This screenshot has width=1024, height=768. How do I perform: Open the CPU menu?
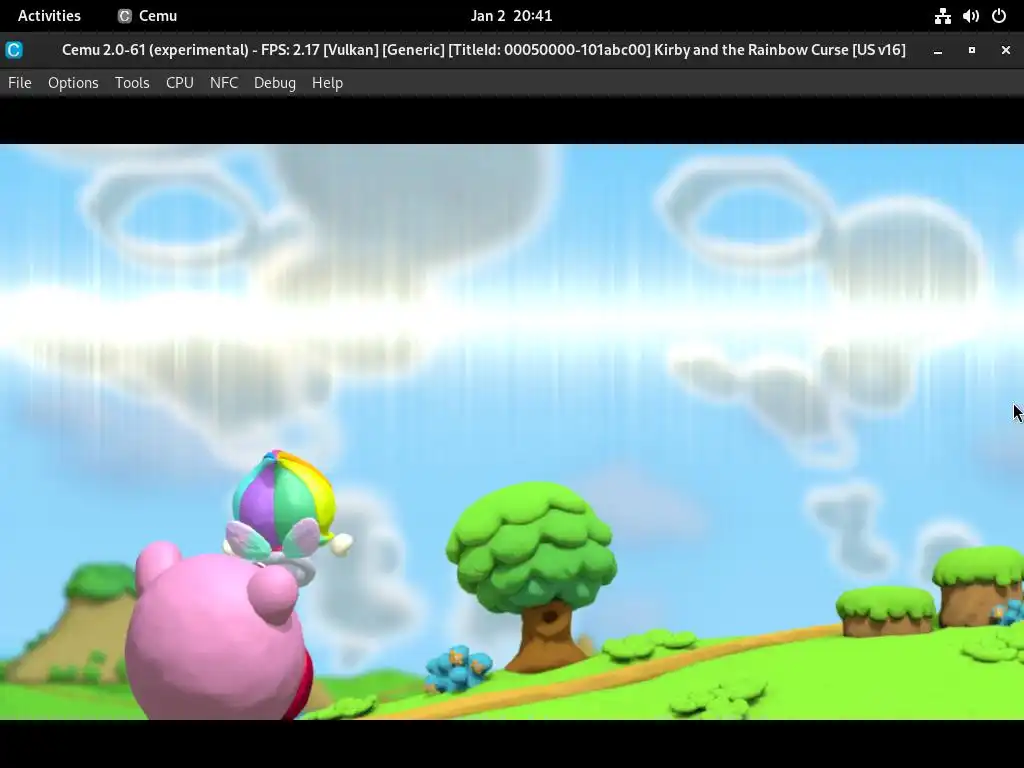180,83
